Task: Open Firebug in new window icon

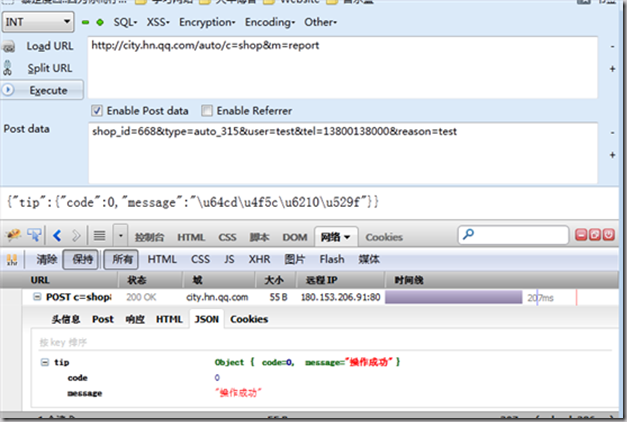Action: pos(595,234)
